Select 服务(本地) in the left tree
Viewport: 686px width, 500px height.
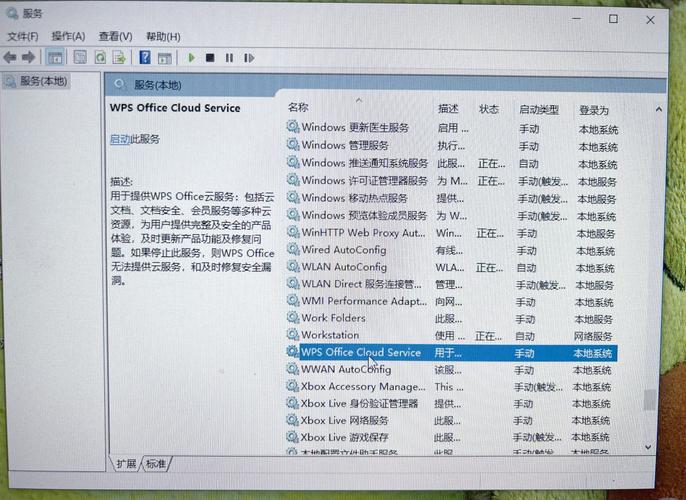click(x=43, y=81)
